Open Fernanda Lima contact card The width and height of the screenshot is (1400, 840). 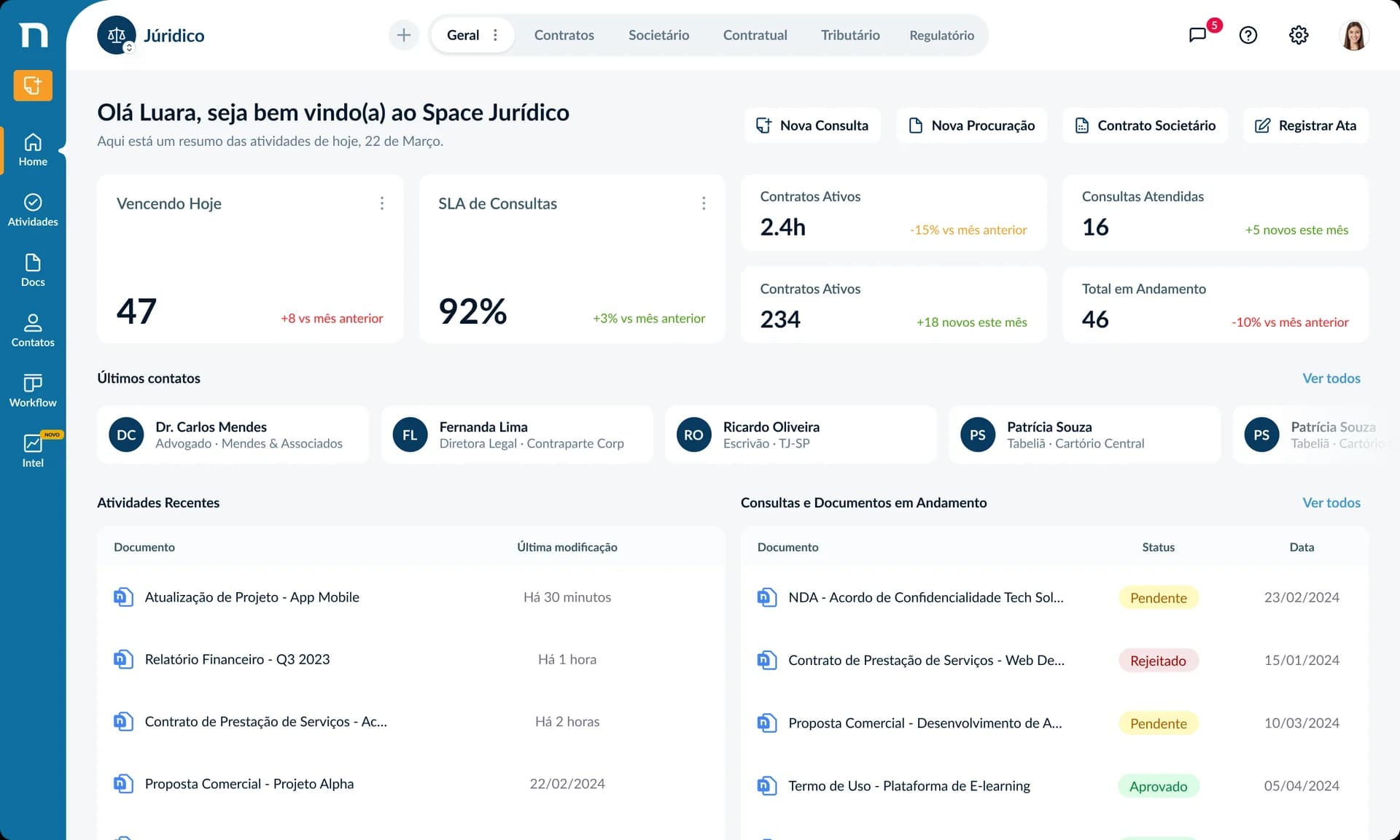pyautogui.click(x=517, y=435)
